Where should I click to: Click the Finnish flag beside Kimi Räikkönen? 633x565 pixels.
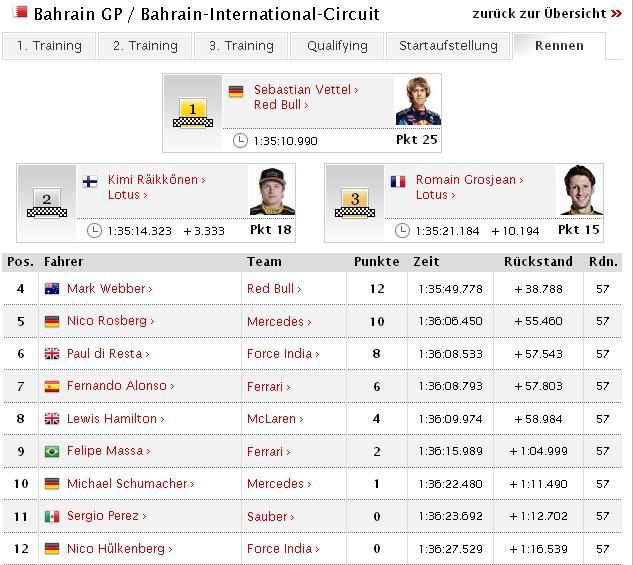click(90, 182)
